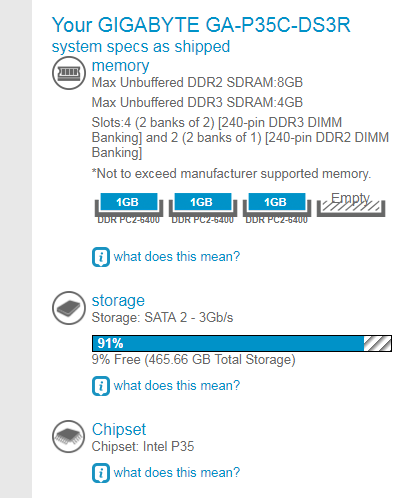Click the striped free-space portion of storage bar
The width and height of the screenshot is (408, 498).
coord(377,343)
